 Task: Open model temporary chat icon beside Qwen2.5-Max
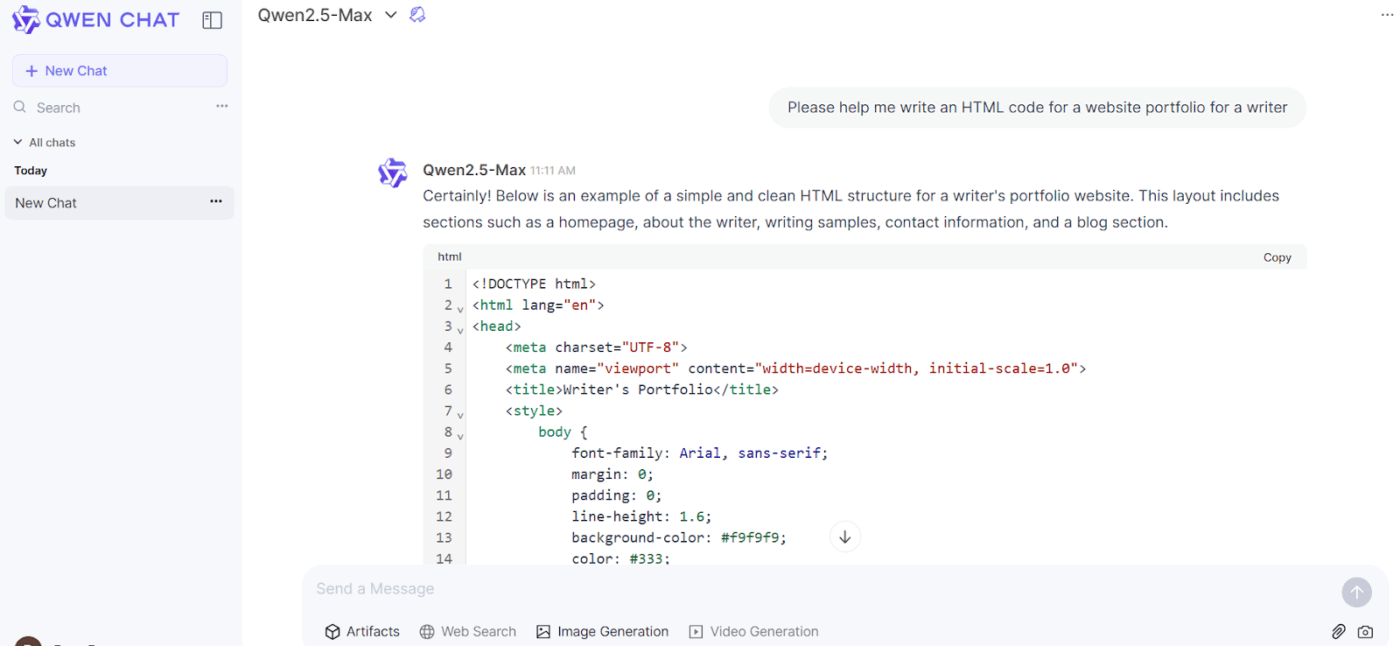[x=417, y=14]
